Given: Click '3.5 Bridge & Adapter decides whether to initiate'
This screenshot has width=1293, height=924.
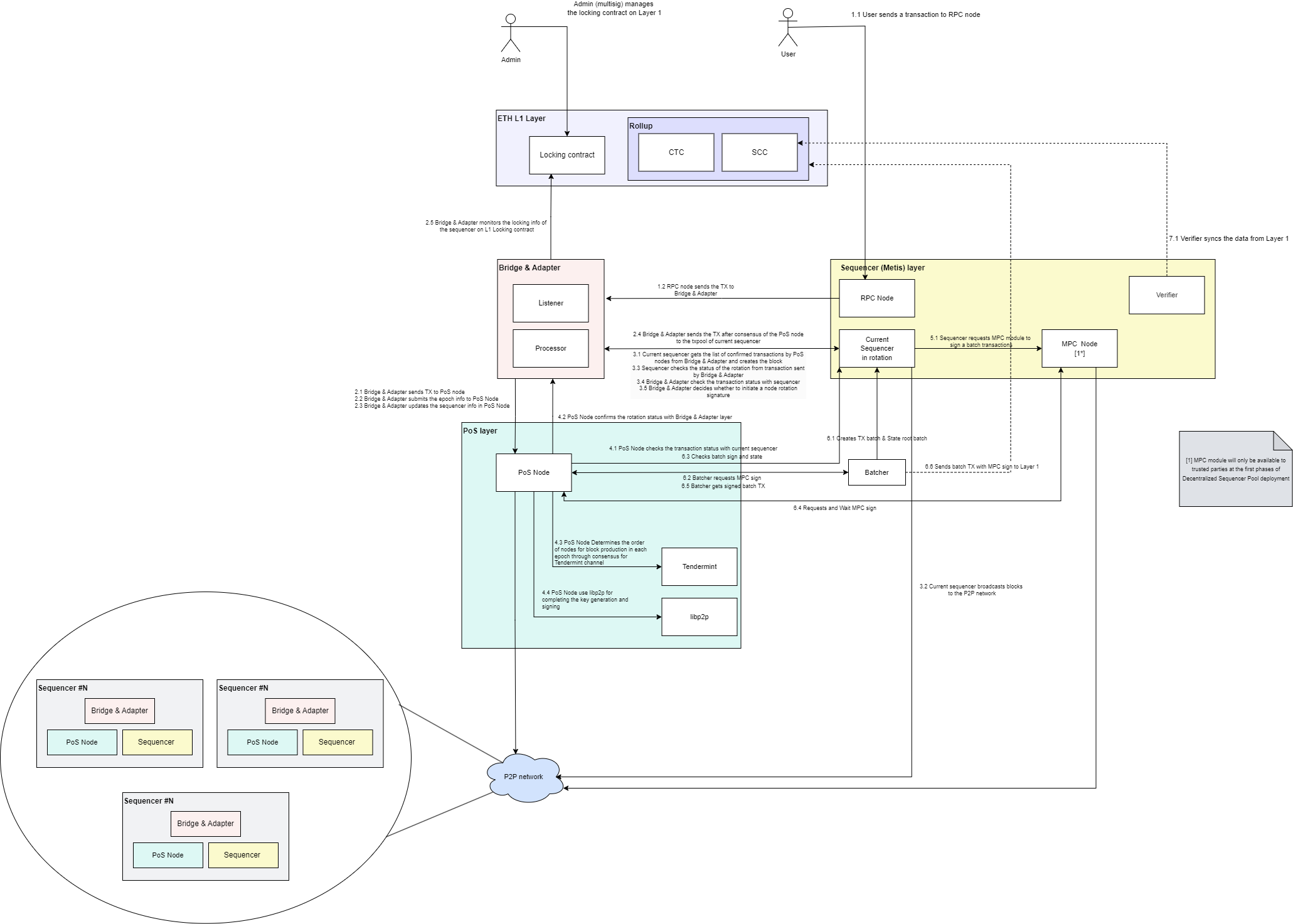Looking at the screenshot, I should click(718, 392).
